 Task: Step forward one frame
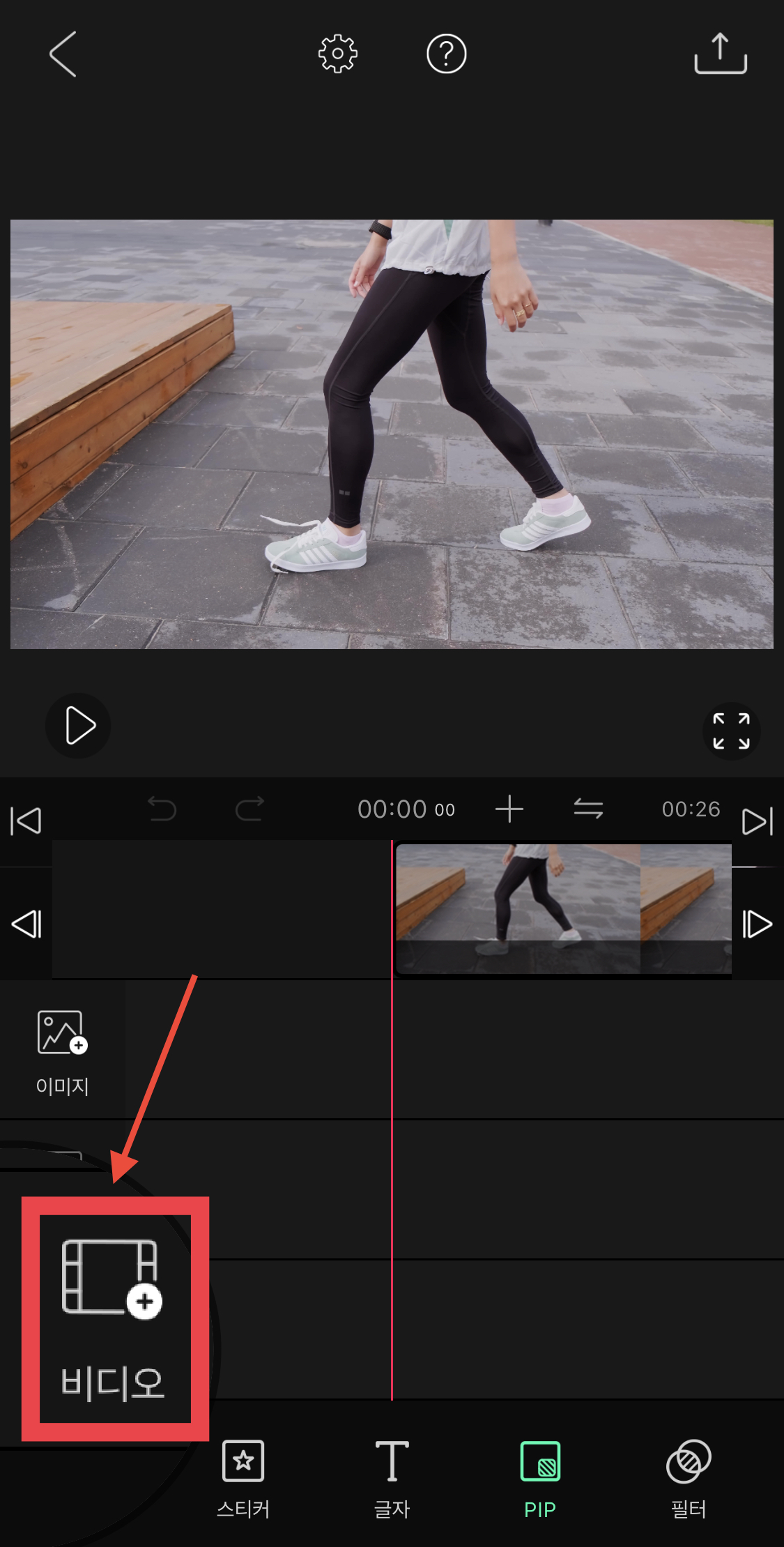pos(758,924)
